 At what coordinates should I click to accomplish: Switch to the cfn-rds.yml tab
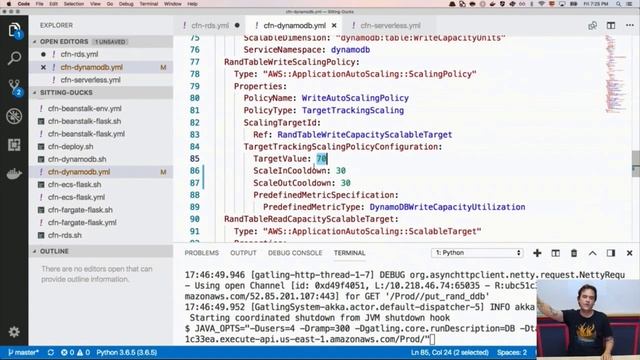pos(210,25)
